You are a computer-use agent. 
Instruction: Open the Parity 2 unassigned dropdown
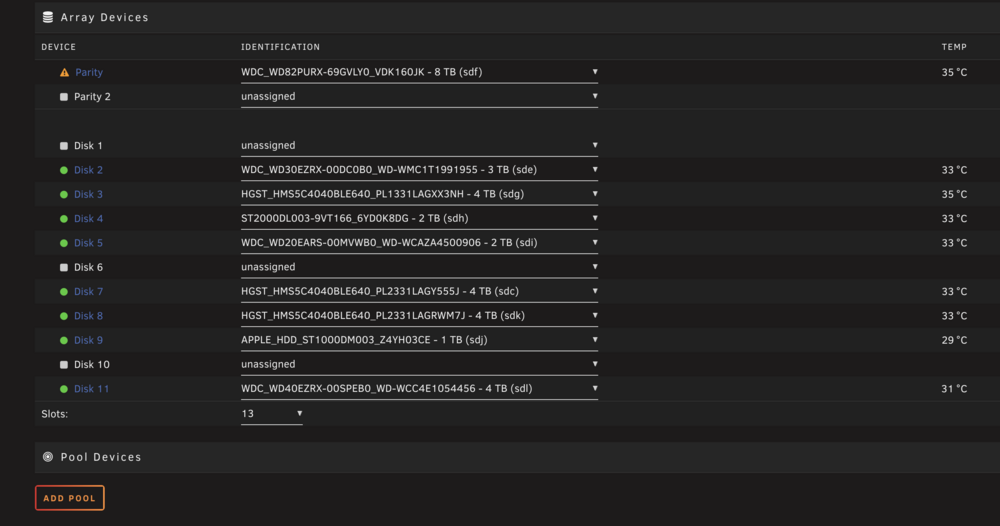[x=419, y=96]
